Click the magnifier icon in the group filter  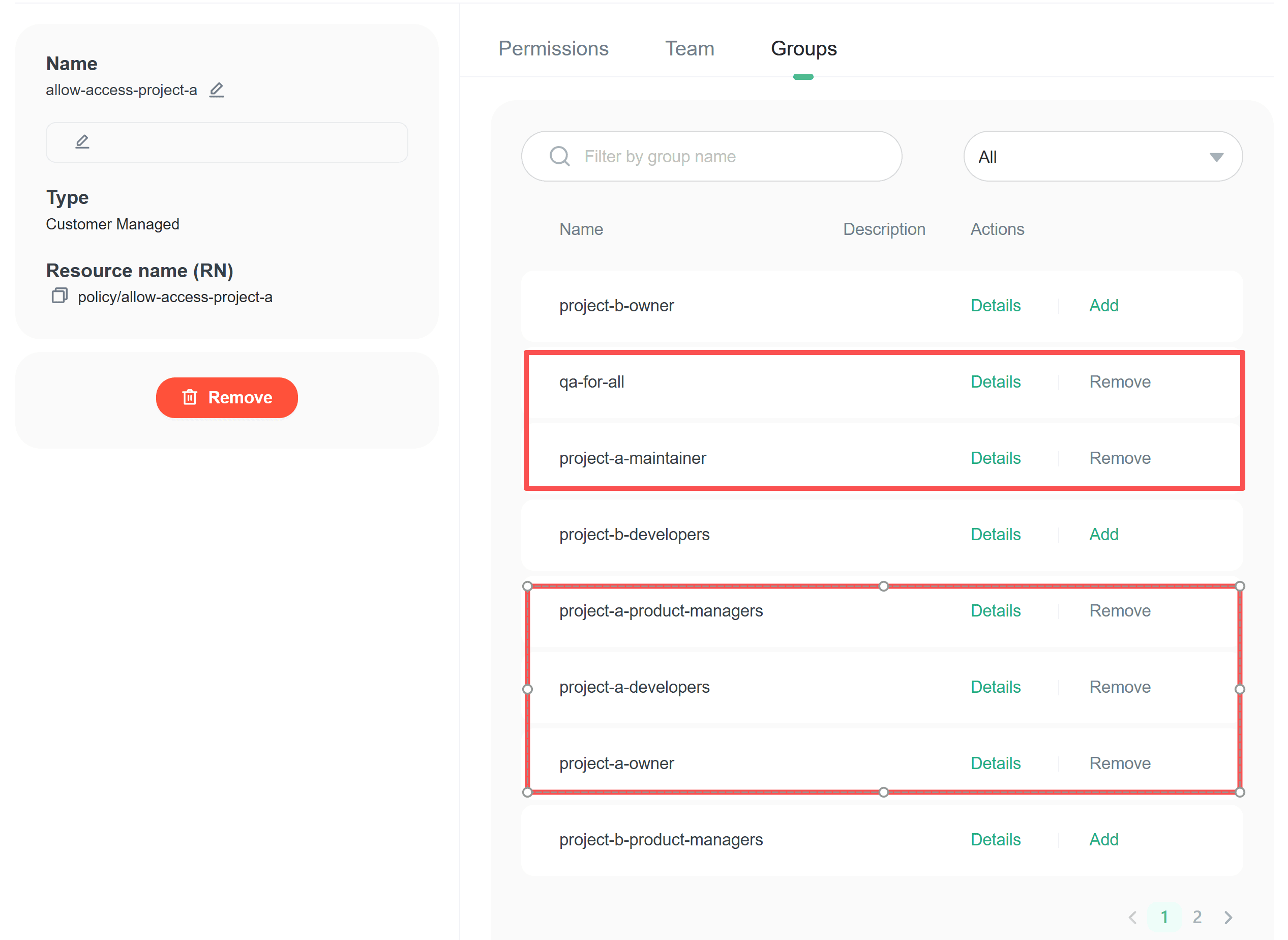559,156
